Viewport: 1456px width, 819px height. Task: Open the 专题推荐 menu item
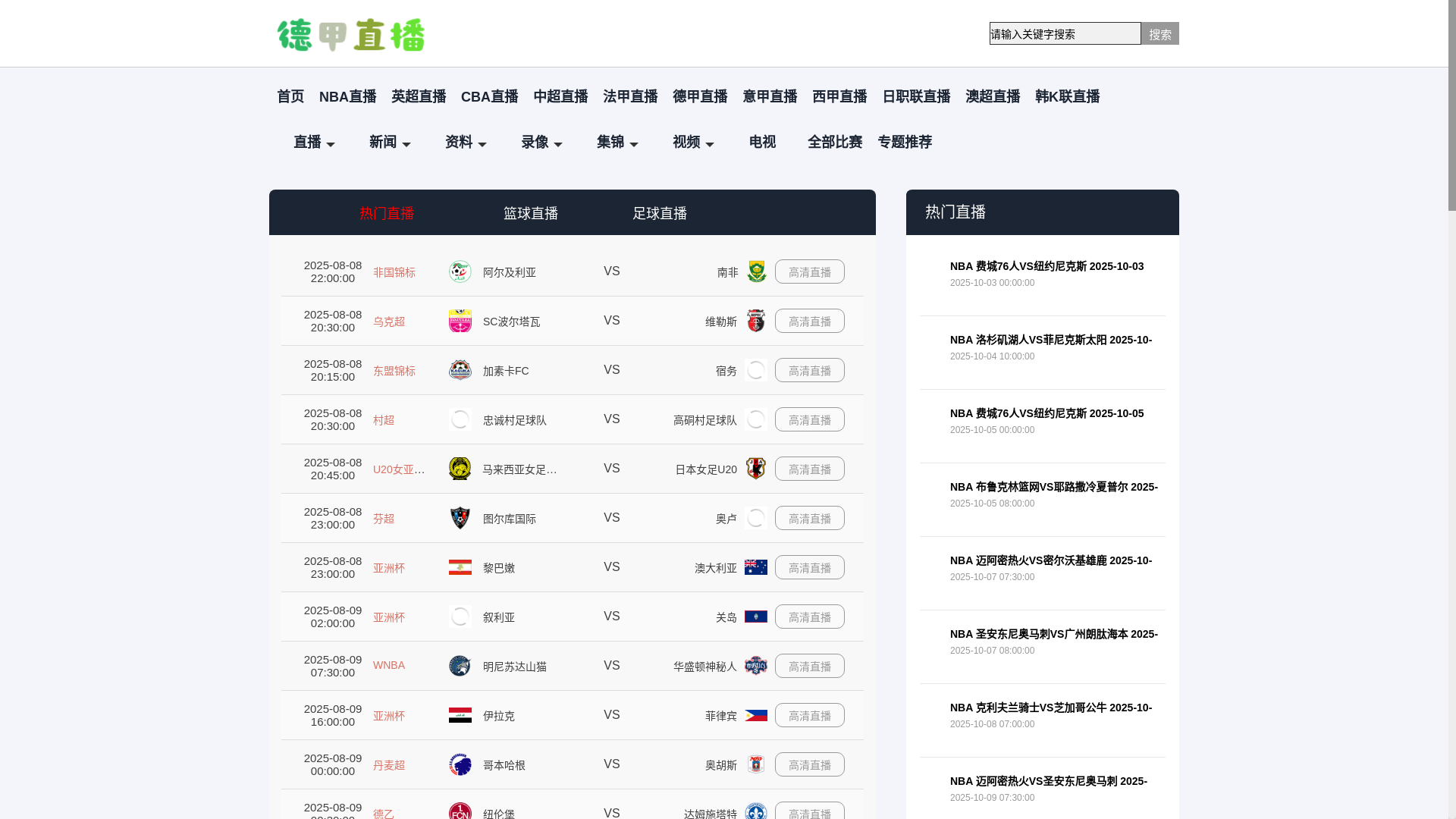[x=905, y=142]
